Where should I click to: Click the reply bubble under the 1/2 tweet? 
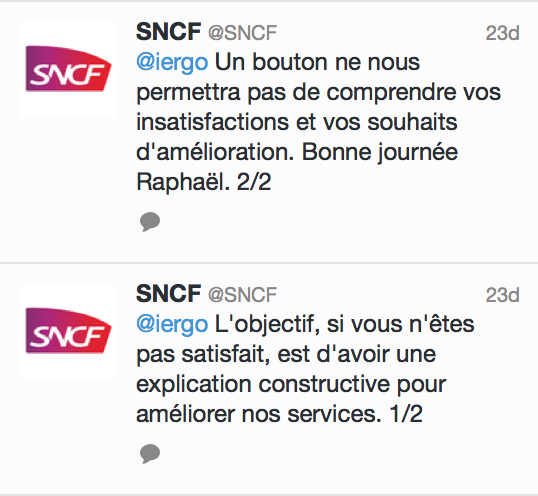[150, 453]
